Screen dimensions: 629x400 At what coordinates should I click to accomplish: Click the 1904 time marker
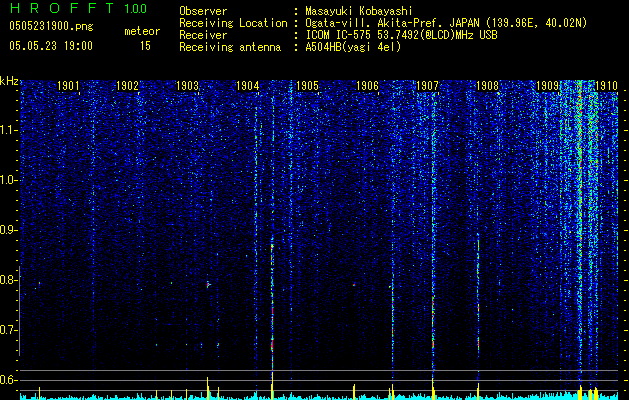(248, 85)
